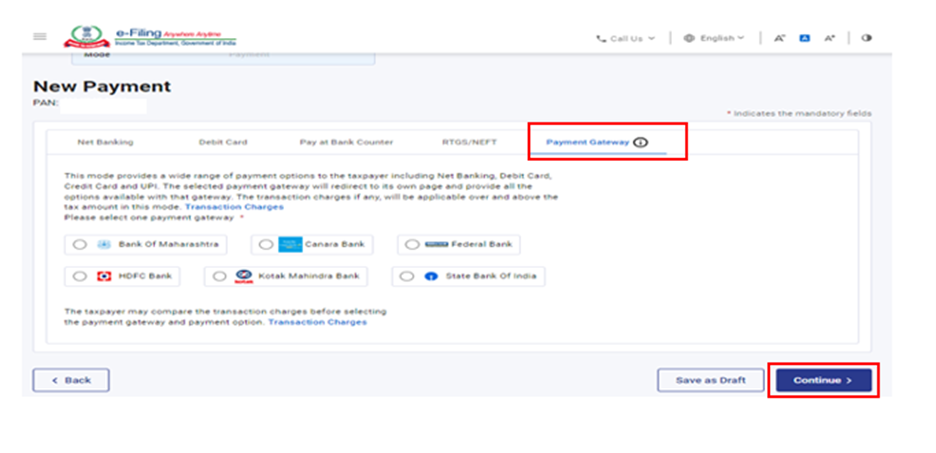Select the State Bank Of India option
936x453 pixels.
pyautogui.click(x=405, y=276)
